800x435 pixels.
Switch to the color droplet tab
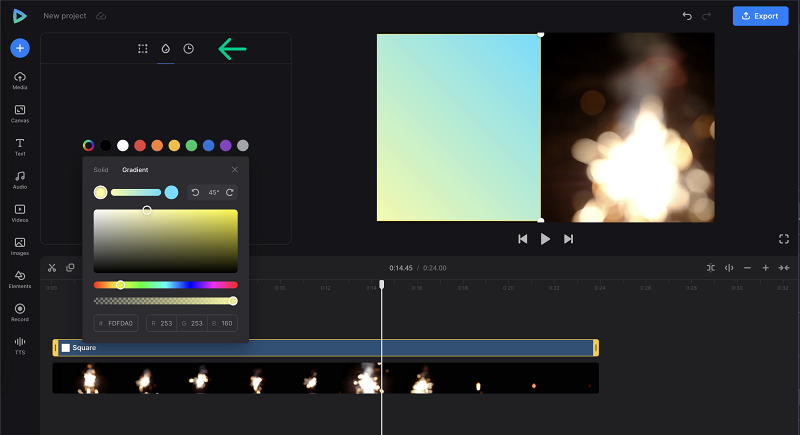click(165, 48)
